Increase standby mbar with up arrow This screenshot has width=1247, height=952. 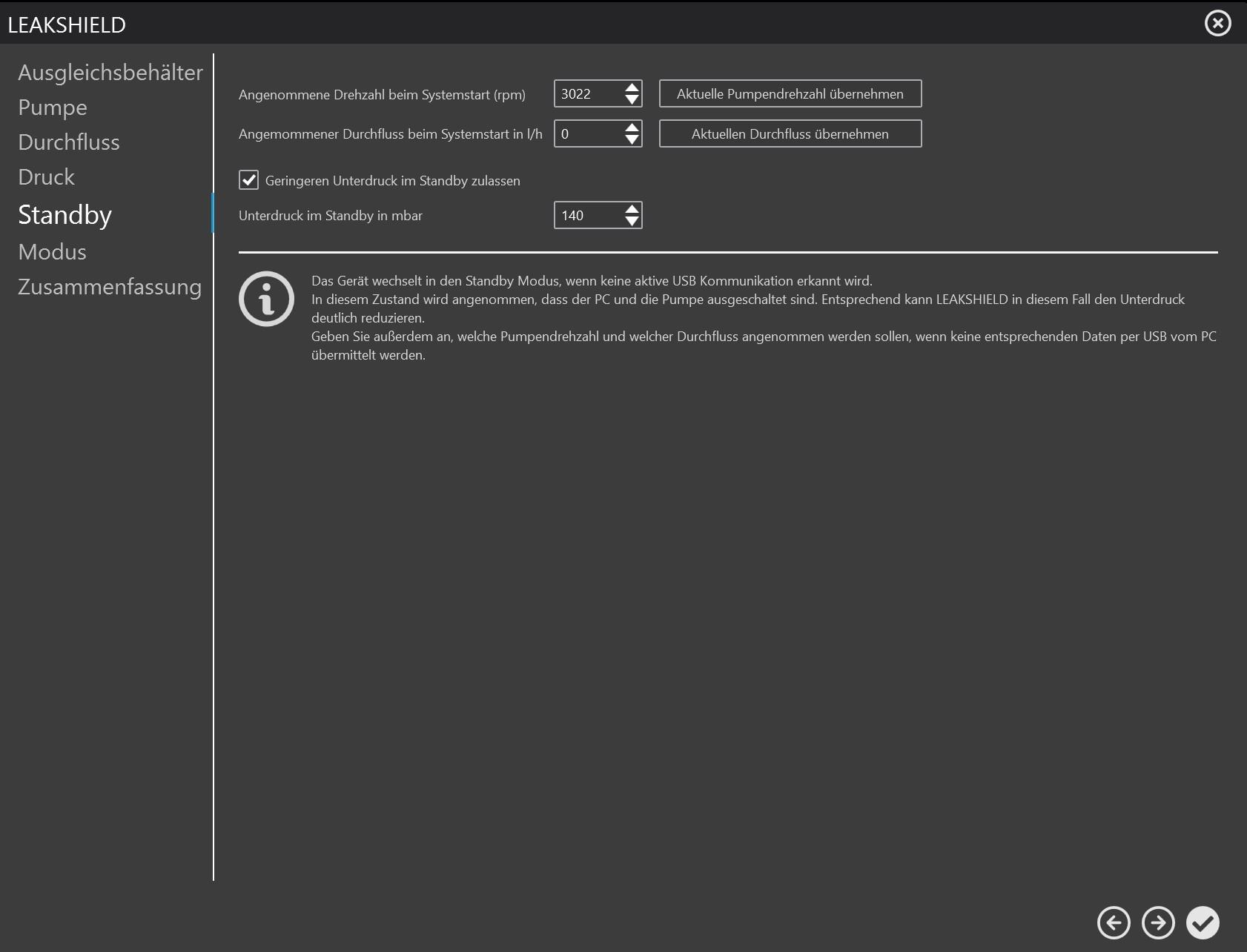pyautogui.click(x=632, y=209)
